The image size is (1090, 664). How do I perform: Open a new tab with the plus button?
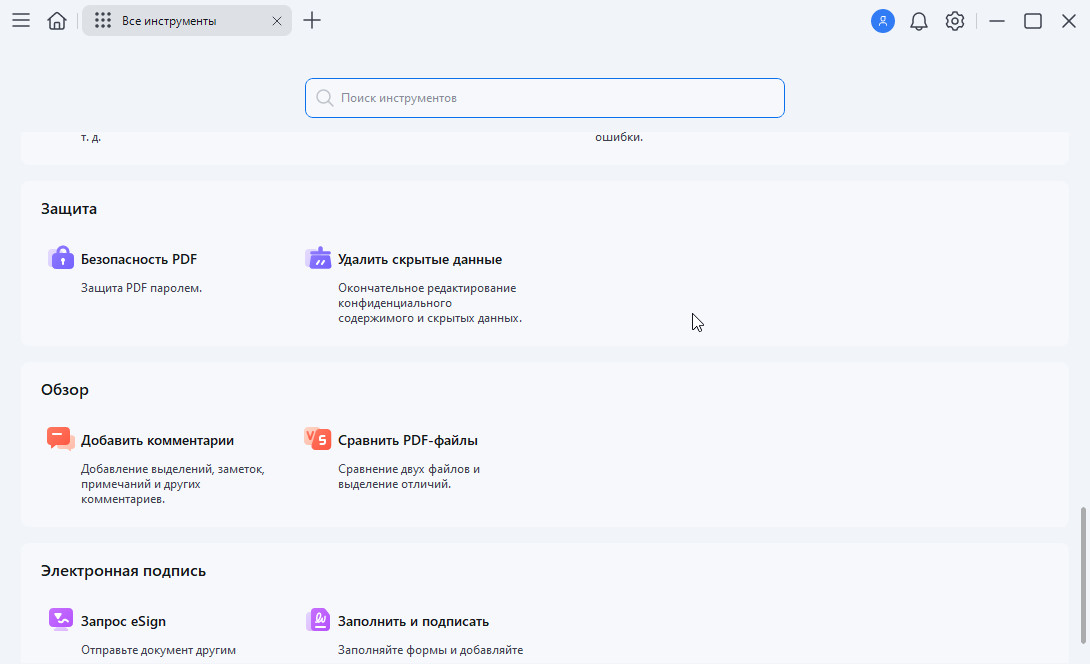coord(312,21)
